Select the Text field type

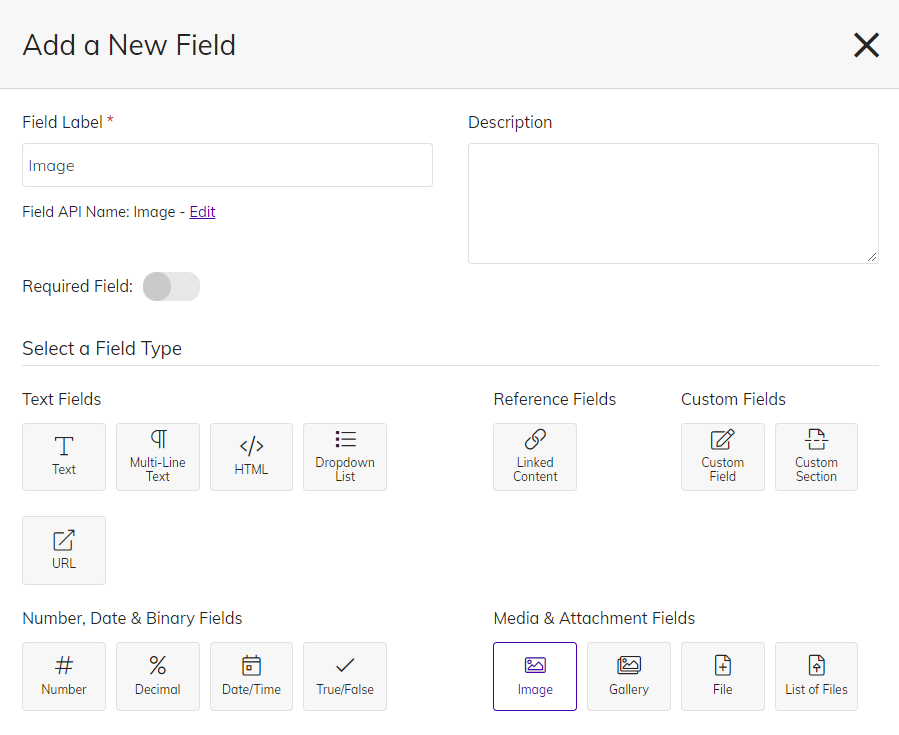[64, 457]
